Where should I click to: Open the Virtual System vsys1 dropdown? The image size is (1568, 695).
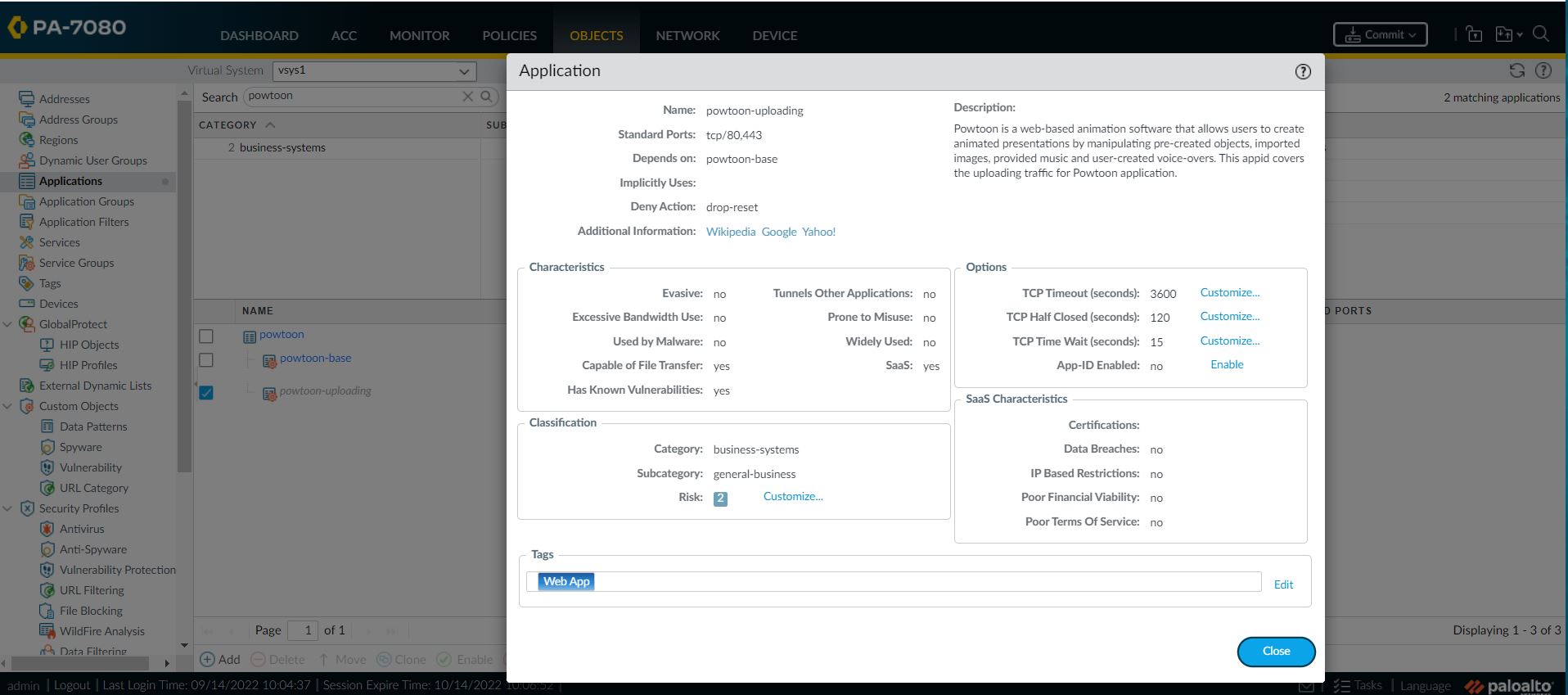pos(374,71)
